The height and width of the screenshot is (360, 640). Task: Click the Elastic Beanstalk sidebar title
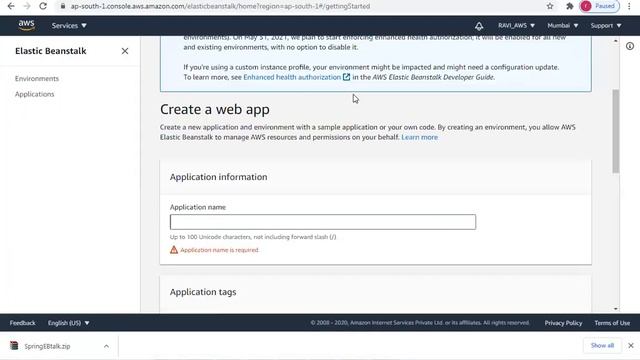[x=51, y=51]
